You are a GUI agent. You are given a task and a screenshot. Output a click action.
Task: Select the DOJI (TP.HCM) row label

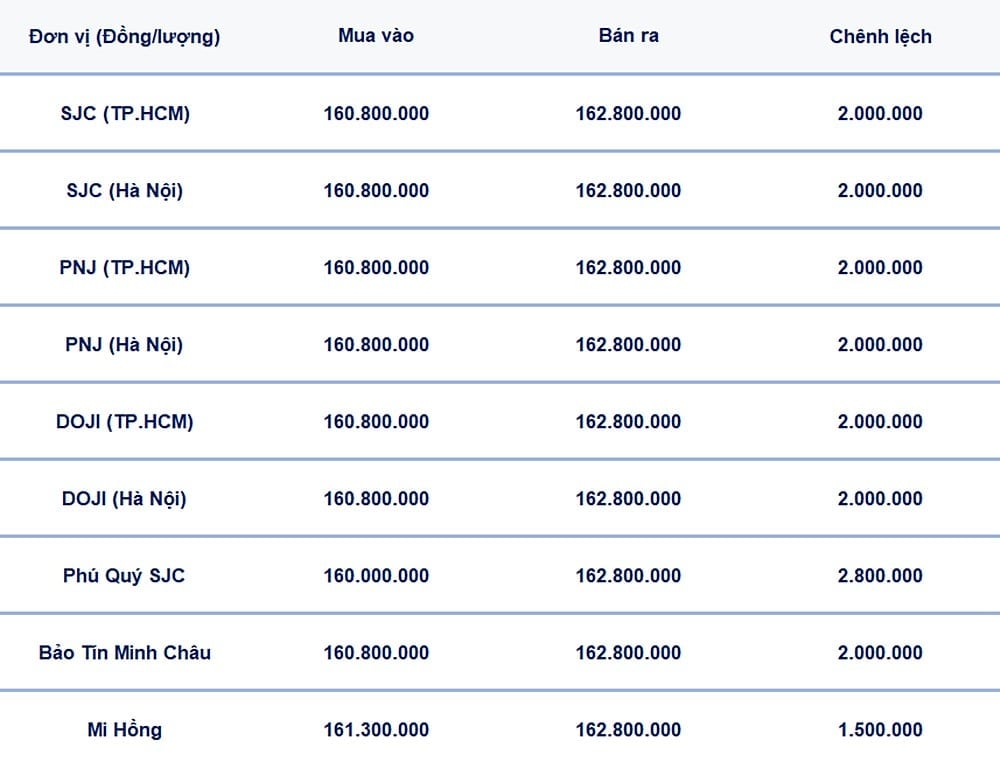pos(124,422)
